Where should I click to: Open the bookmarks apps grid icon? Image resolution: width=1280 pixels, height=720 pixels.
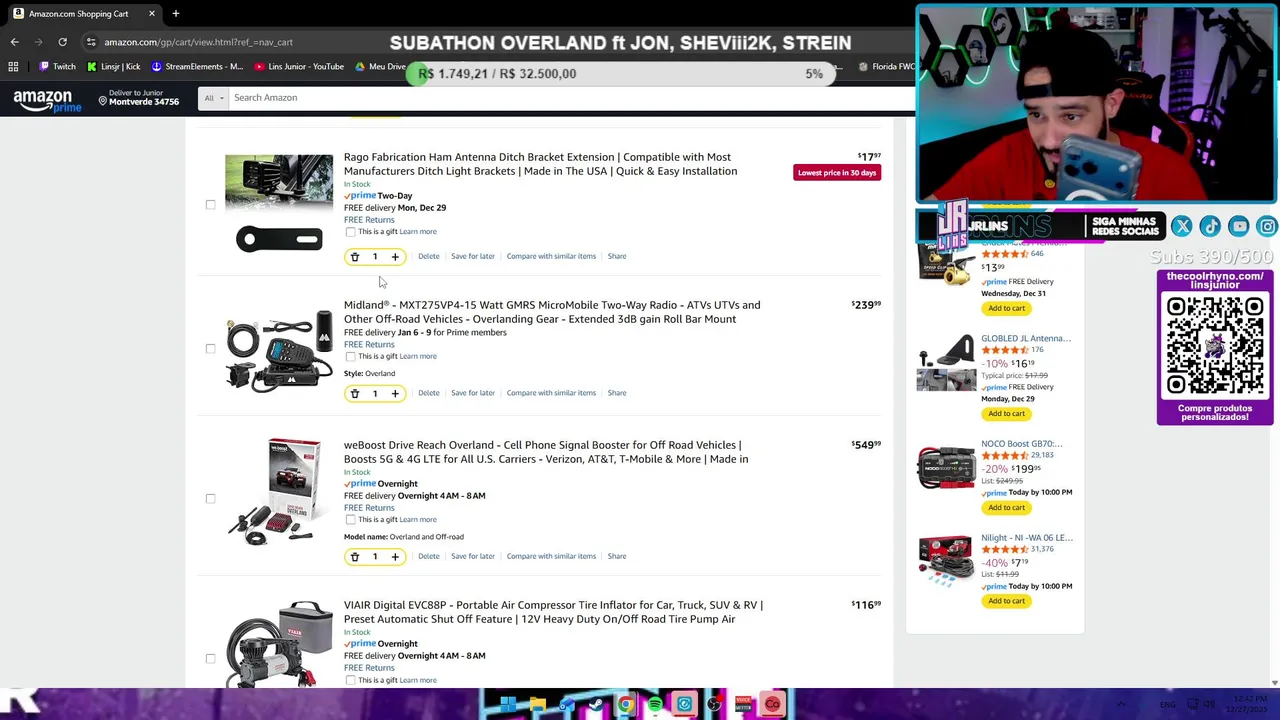pos(13,67)
